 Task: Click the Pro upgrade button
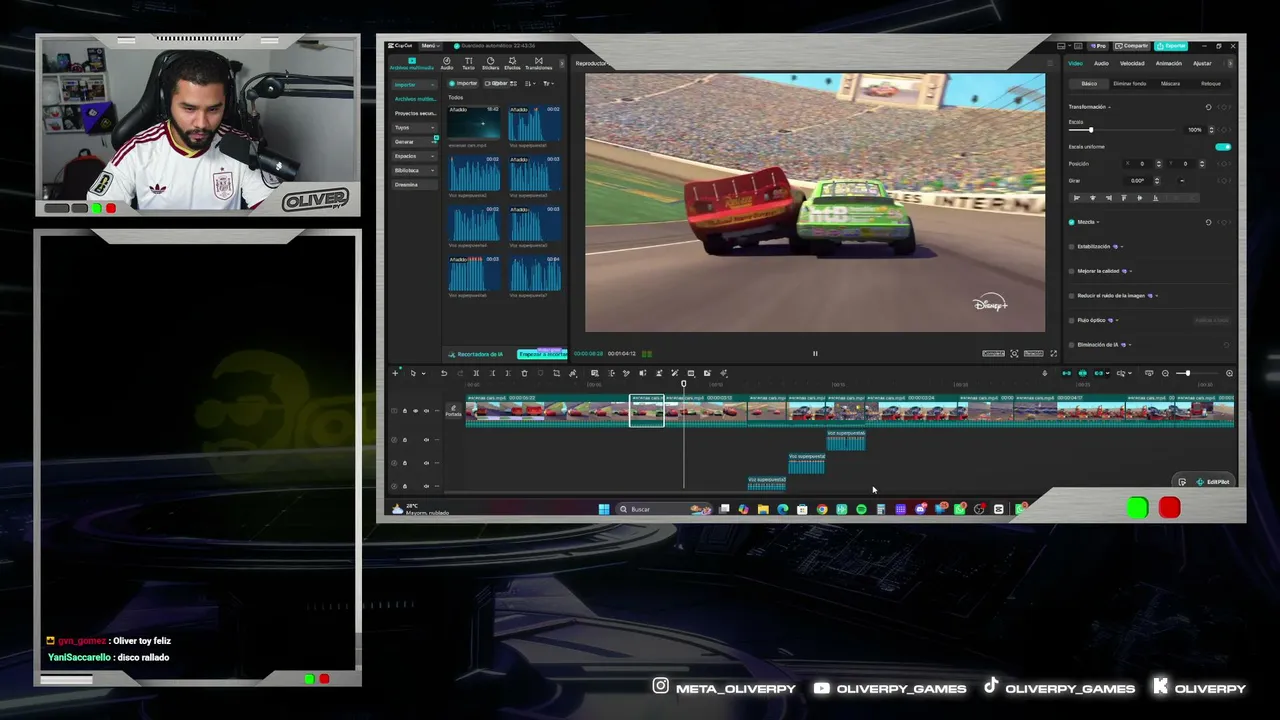(x=1098, y=46)
